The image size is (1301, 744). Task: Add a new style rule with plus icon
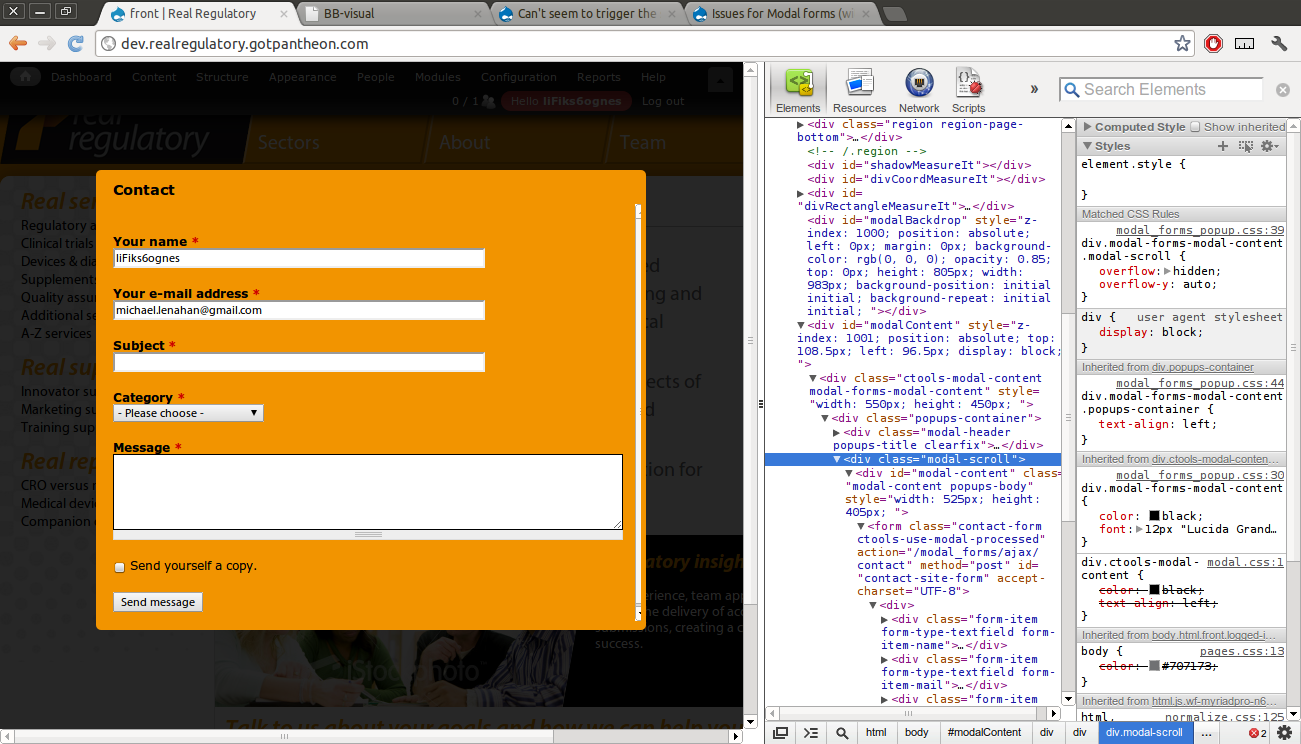[x=1222, y=146]
